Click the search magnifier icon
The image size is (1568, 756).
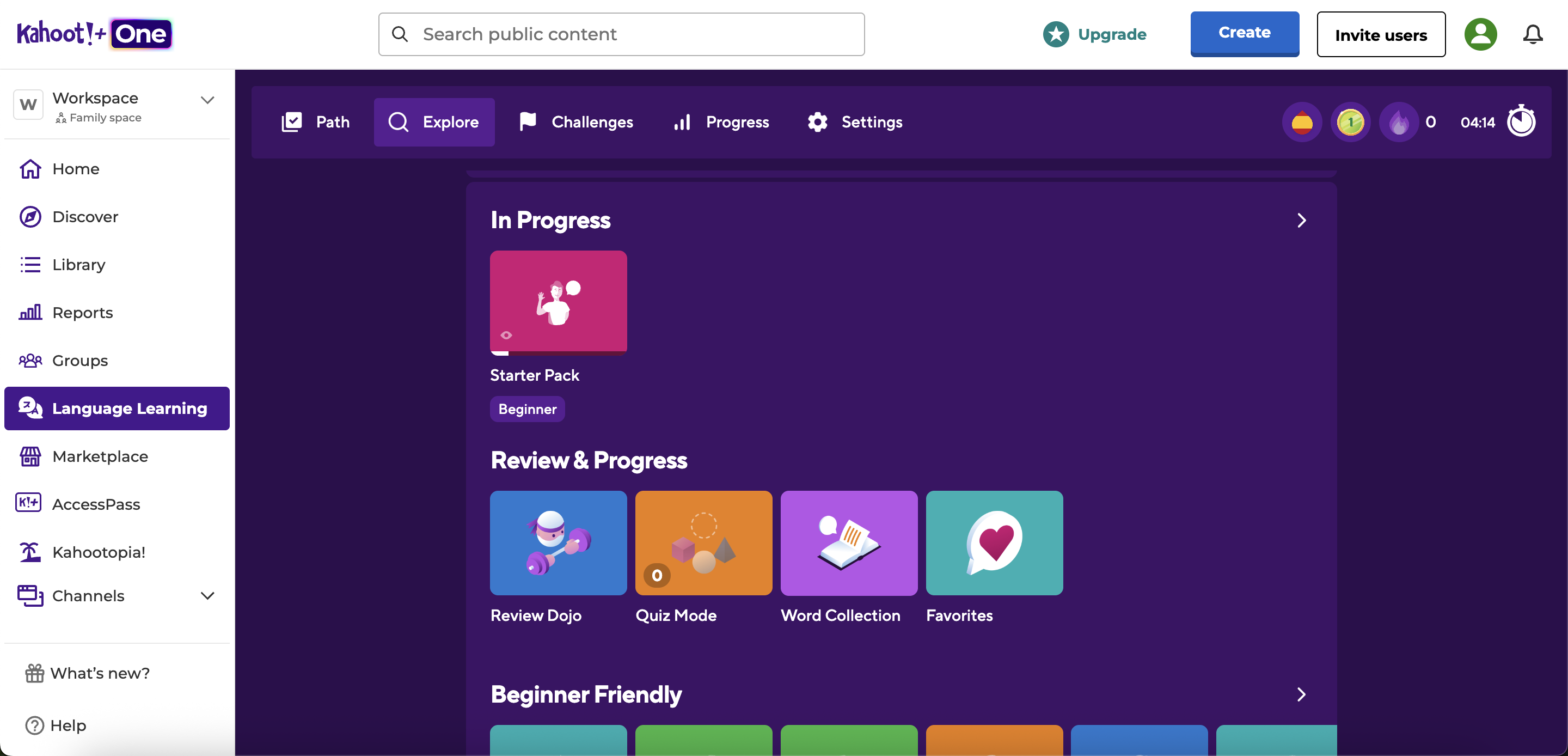click(x=400, y=34)
